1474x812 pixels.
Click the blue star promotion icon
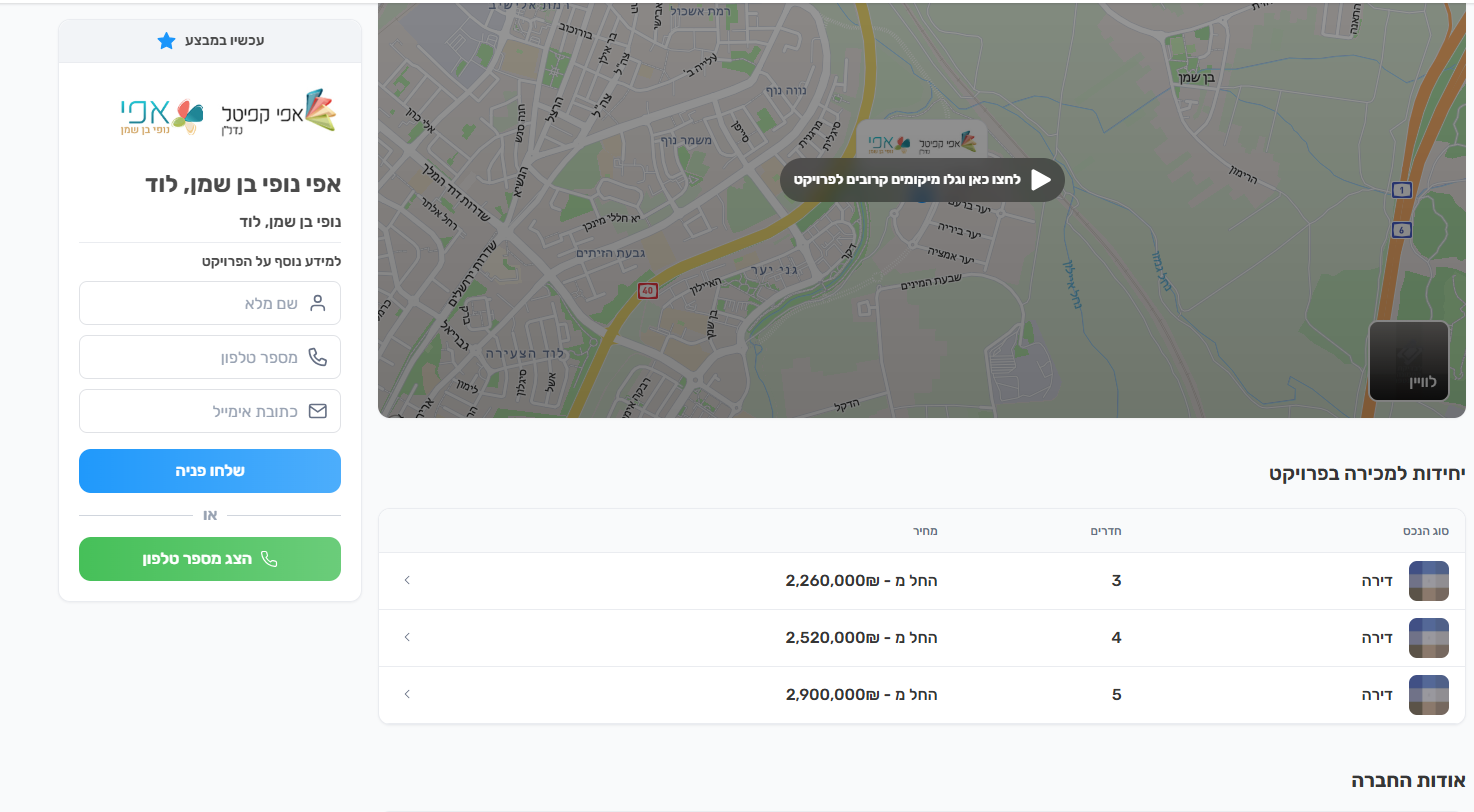(166, 41)
